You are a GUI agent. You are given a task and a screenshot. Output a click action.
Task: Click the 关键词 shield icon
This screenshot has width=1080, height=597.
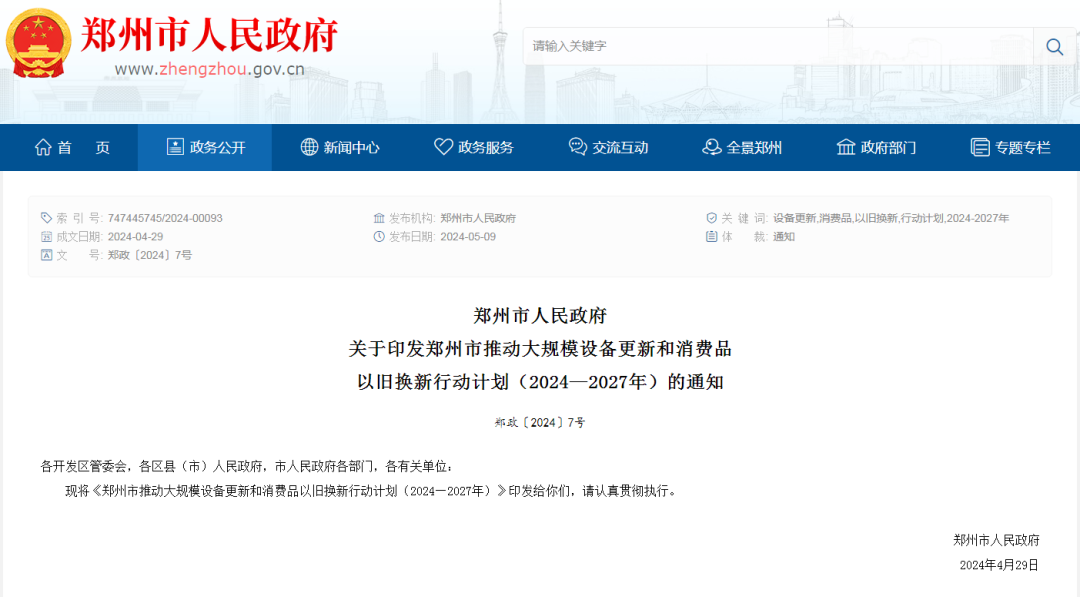(712, 218)
